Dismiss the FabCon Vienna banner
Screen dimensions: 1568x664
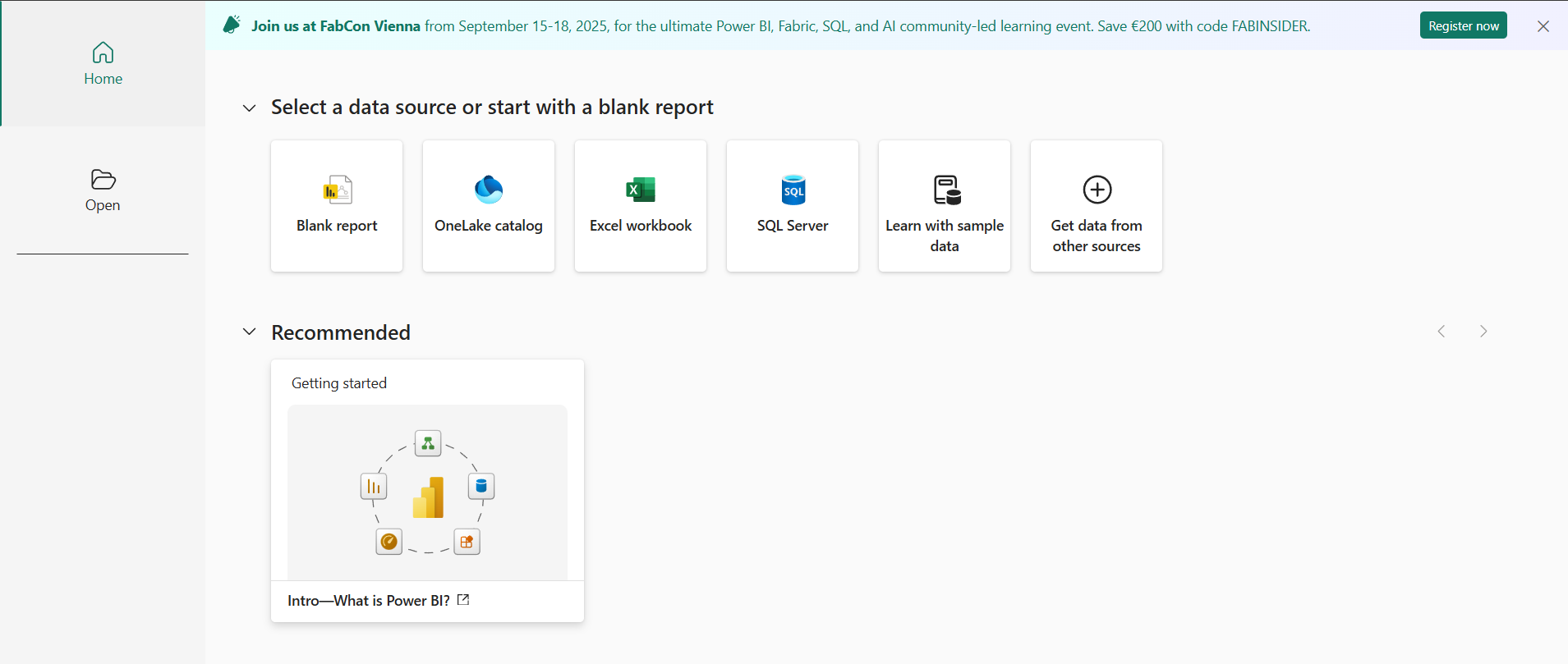coord(1543,26)
